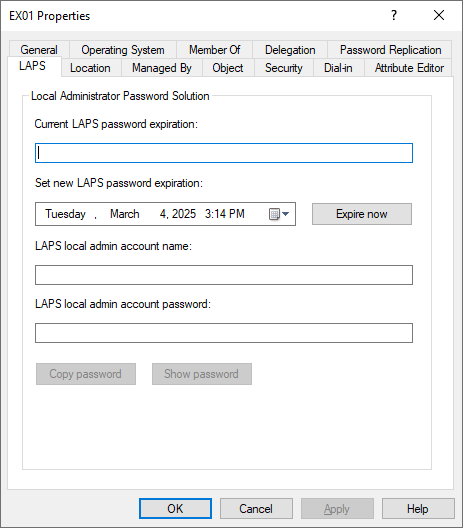Click the Cancel button
This screenshot has width=463, height=528.
[x=256, y=508]
